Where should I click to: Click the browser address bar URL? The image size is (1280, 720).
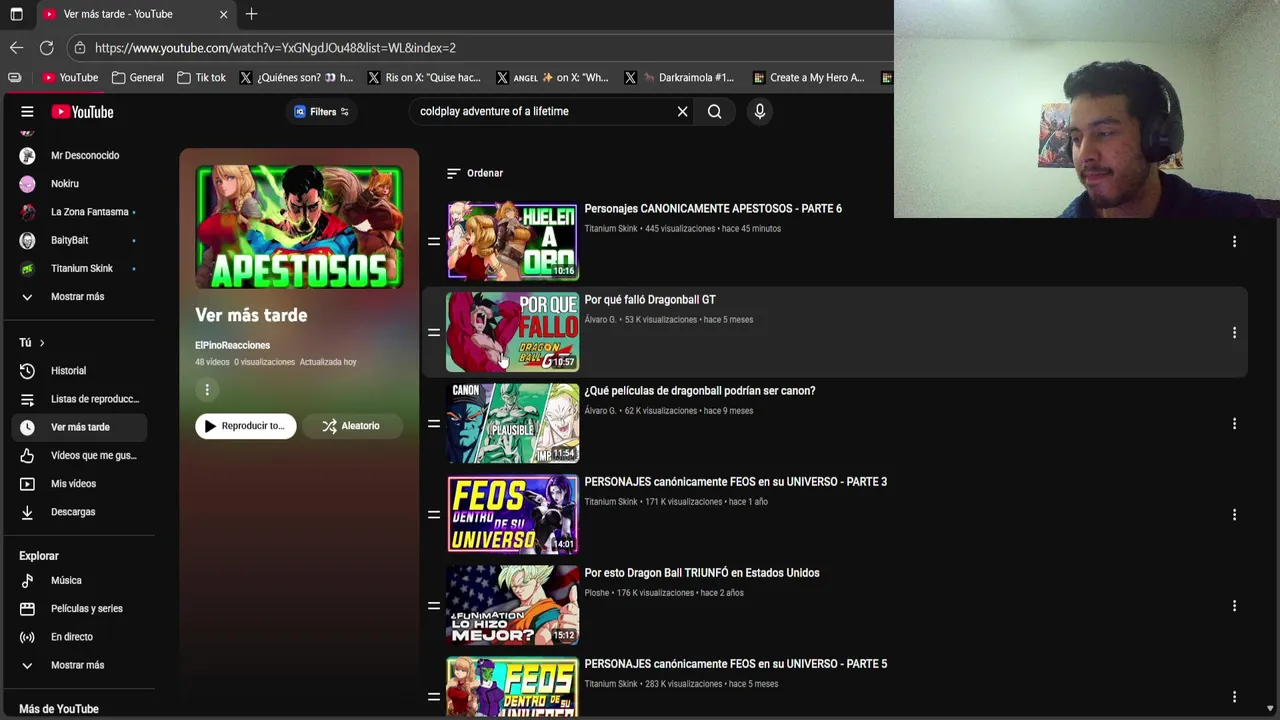pos(275,48)
